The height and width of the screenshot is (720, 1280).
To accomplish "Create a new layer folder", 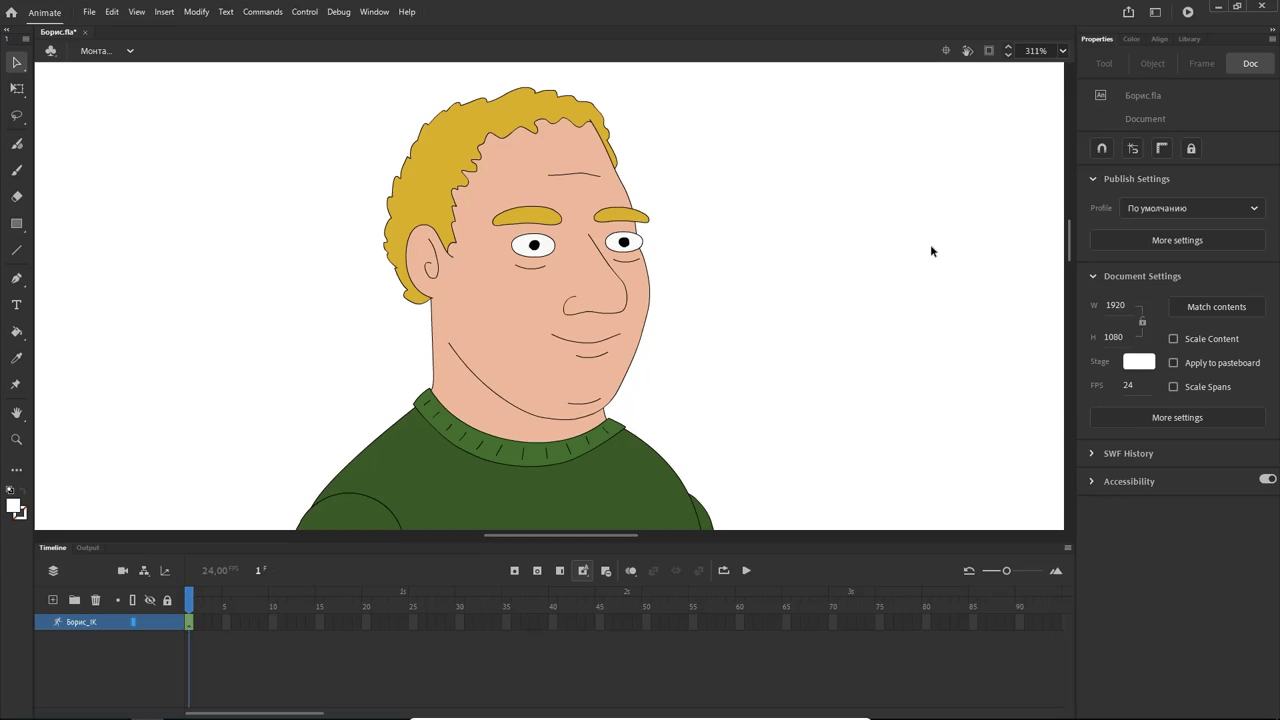I will tap(74, 600).
